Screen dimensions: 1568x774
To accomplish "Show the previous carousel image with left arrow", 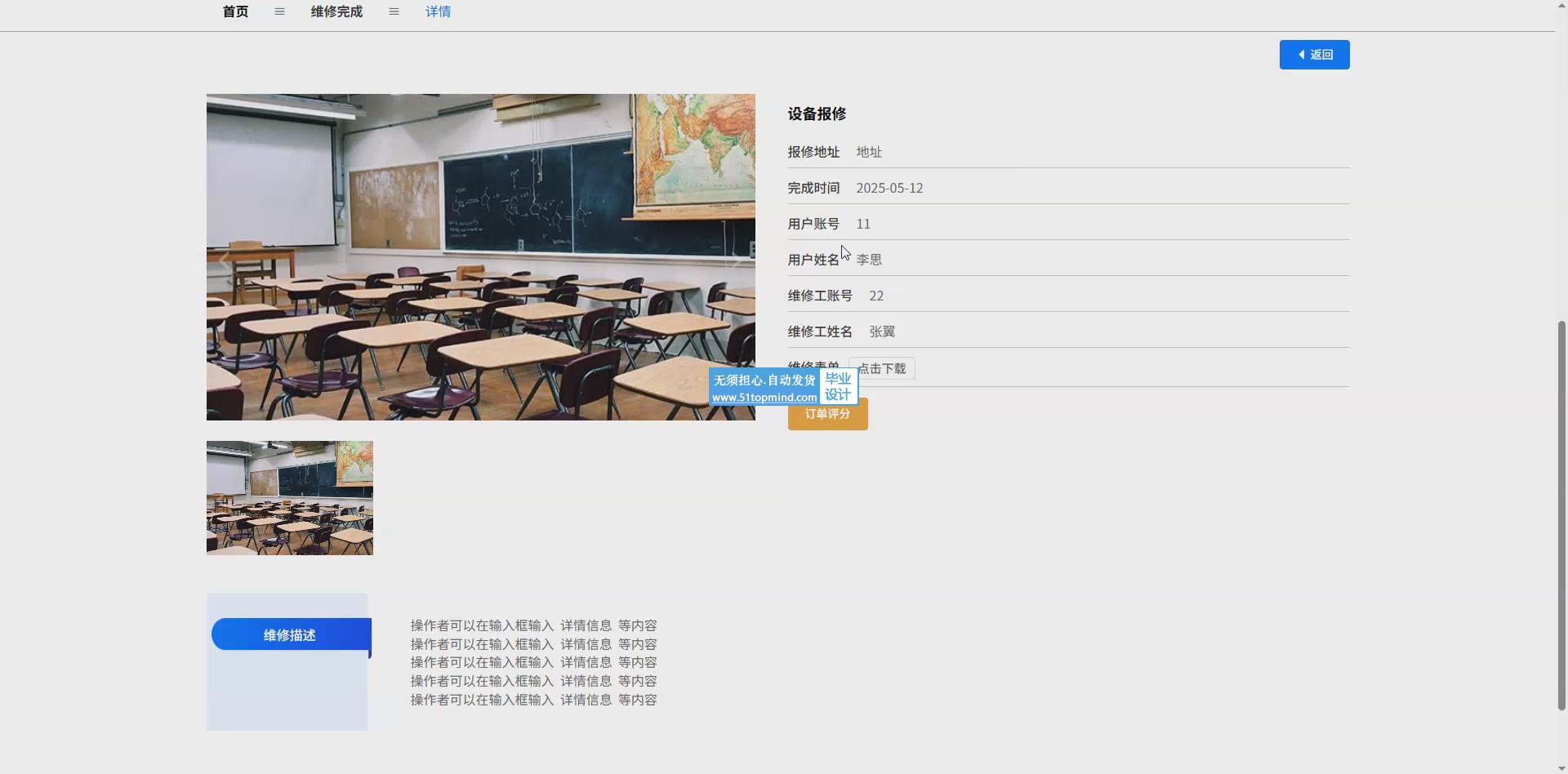I will (225, 260).
